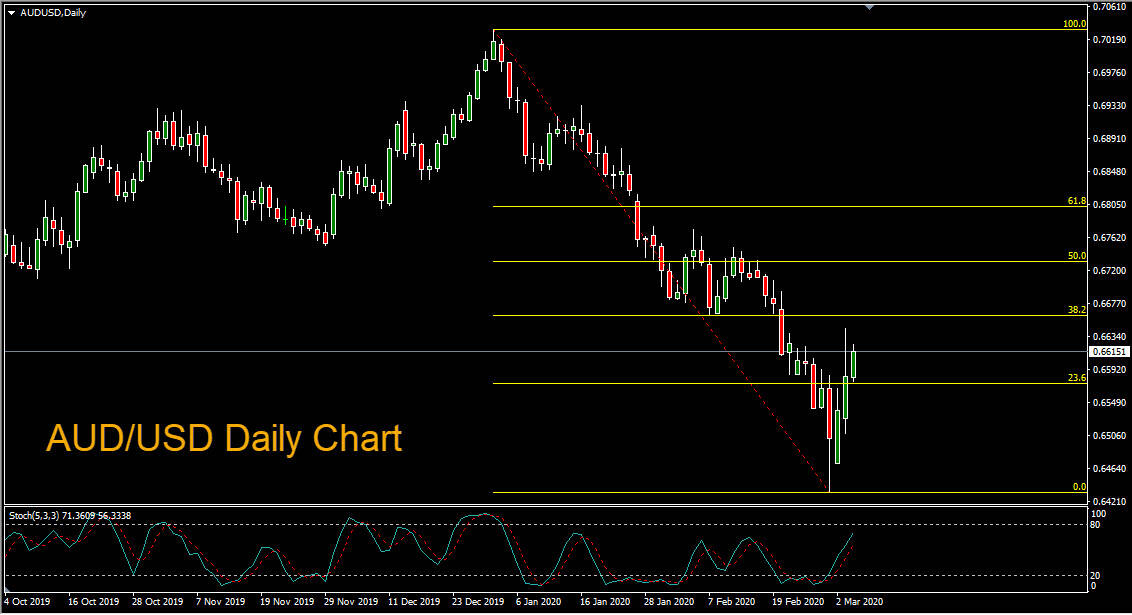Screen dimensions: 1132x615
Task: Select the 100.0 Fibonacci level line label
Action: point(1074,24)
